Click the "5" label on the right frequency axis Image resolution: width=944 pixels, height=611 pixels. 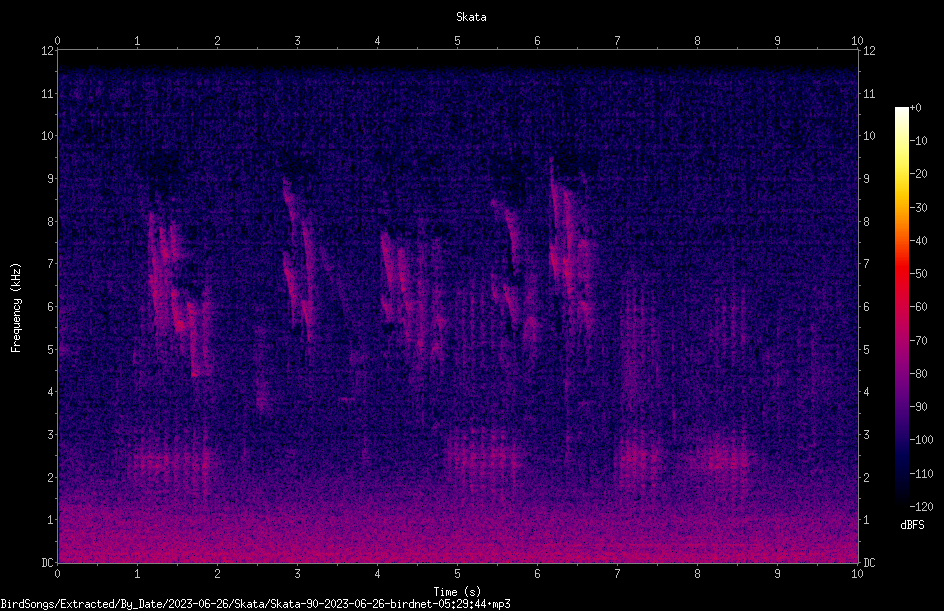866,349
